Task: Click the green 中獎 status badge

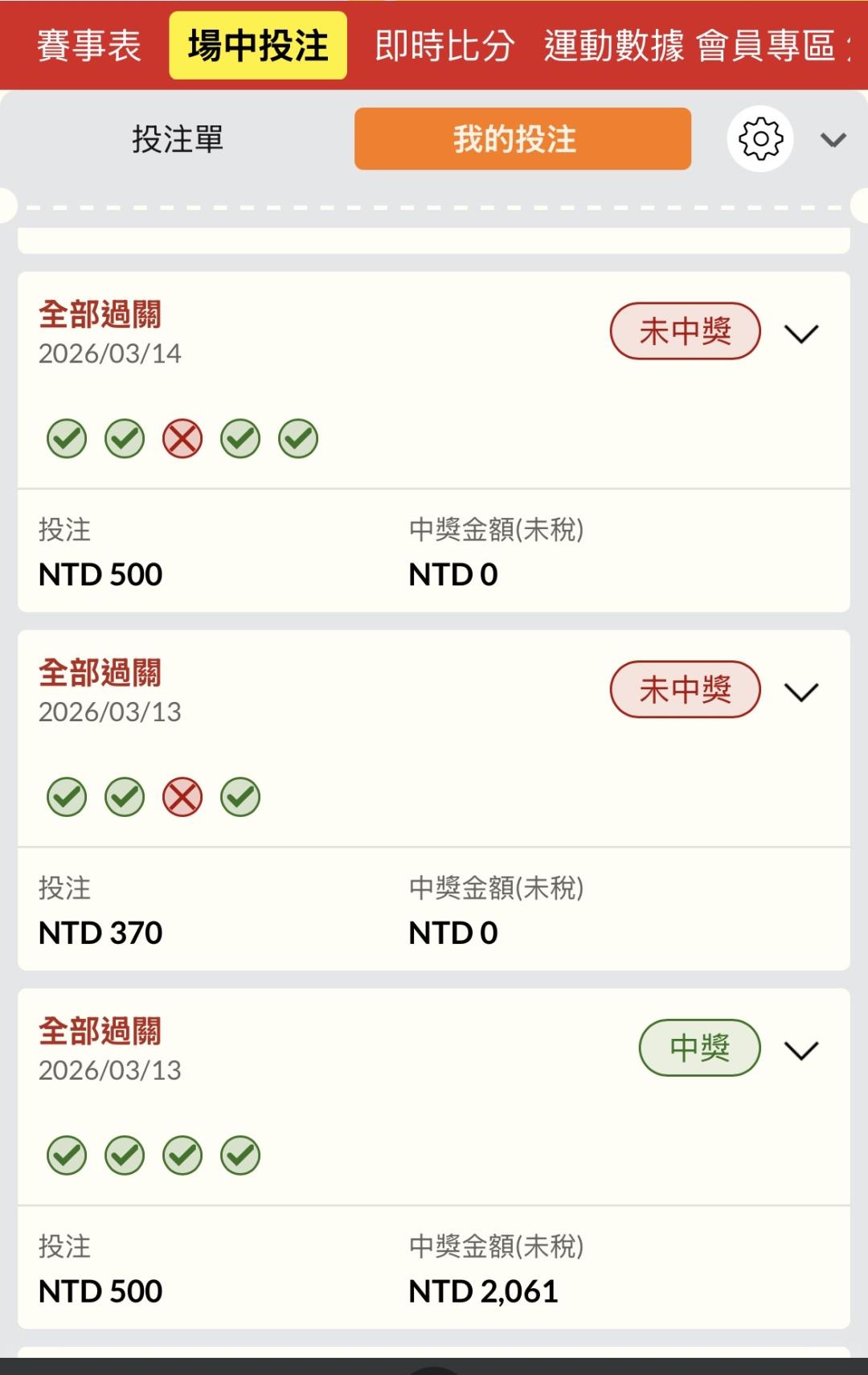Action: (699, 1048)
